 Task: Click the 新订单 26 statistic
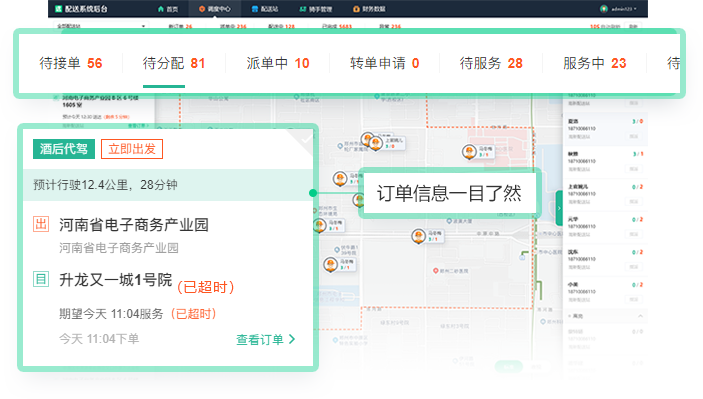tap(180, 26)
